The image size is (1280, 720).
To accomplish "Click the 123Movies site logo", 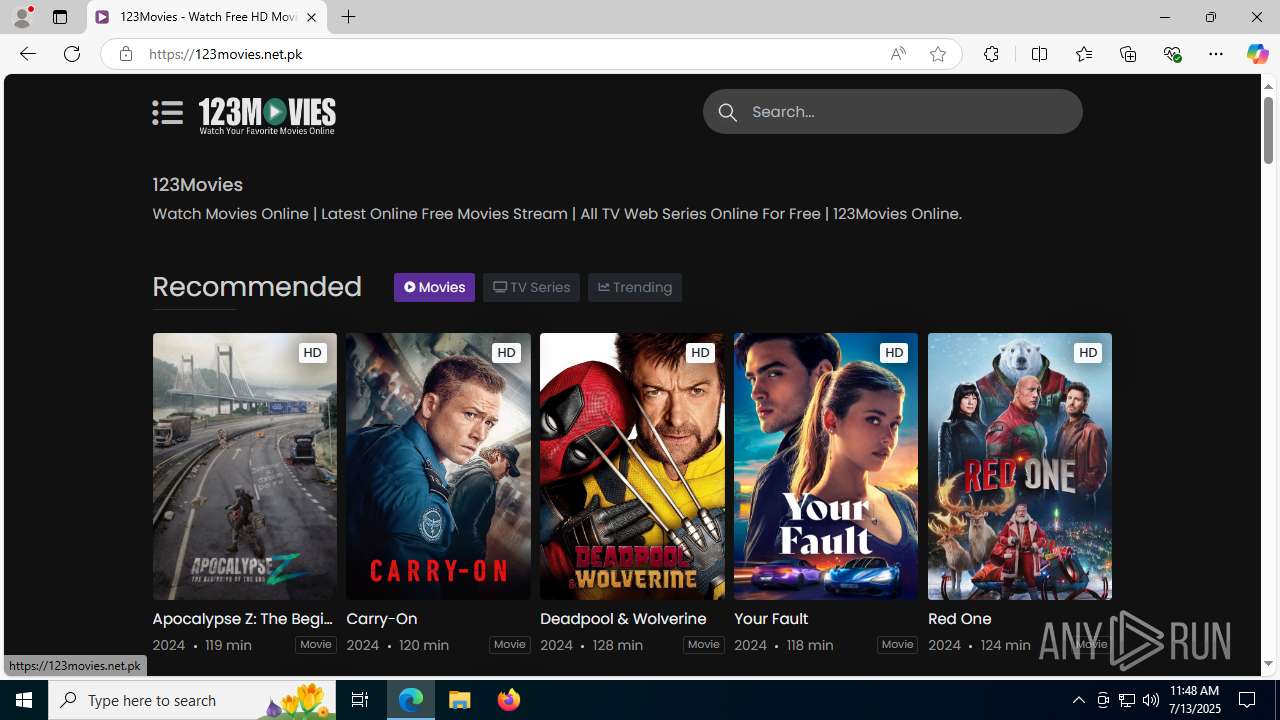I will [267, 115].
